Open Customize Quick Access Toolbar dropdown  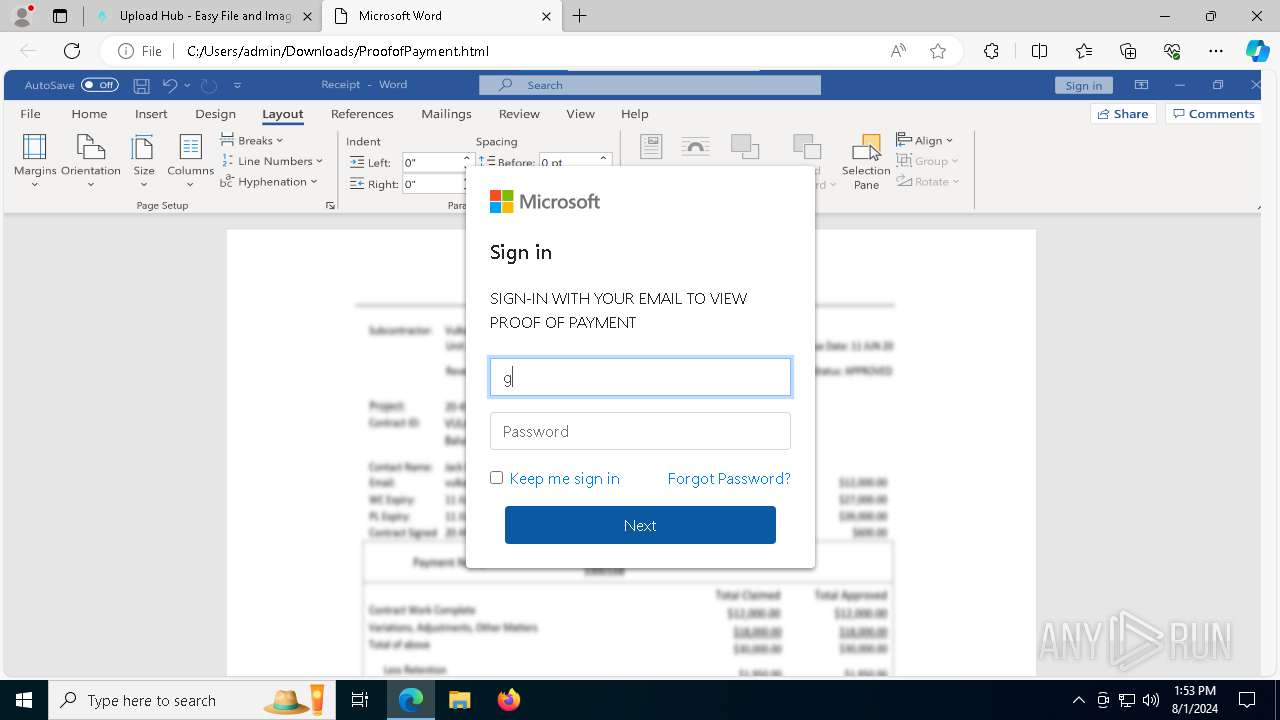(x=237, y=85)
